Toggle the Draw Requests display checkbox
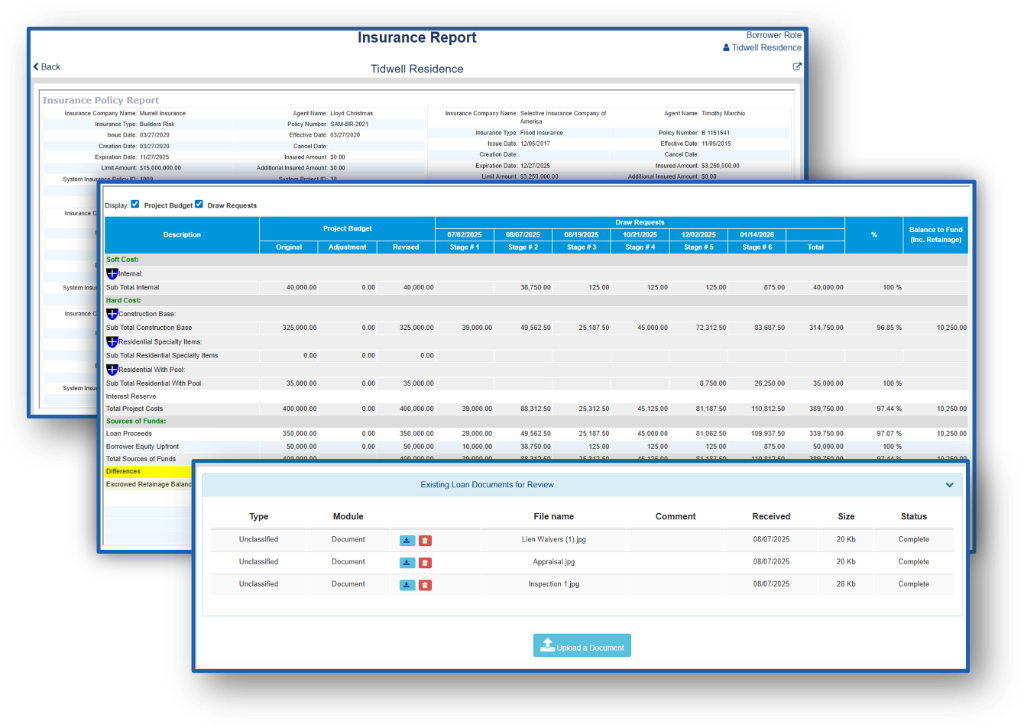 point(199,204)
